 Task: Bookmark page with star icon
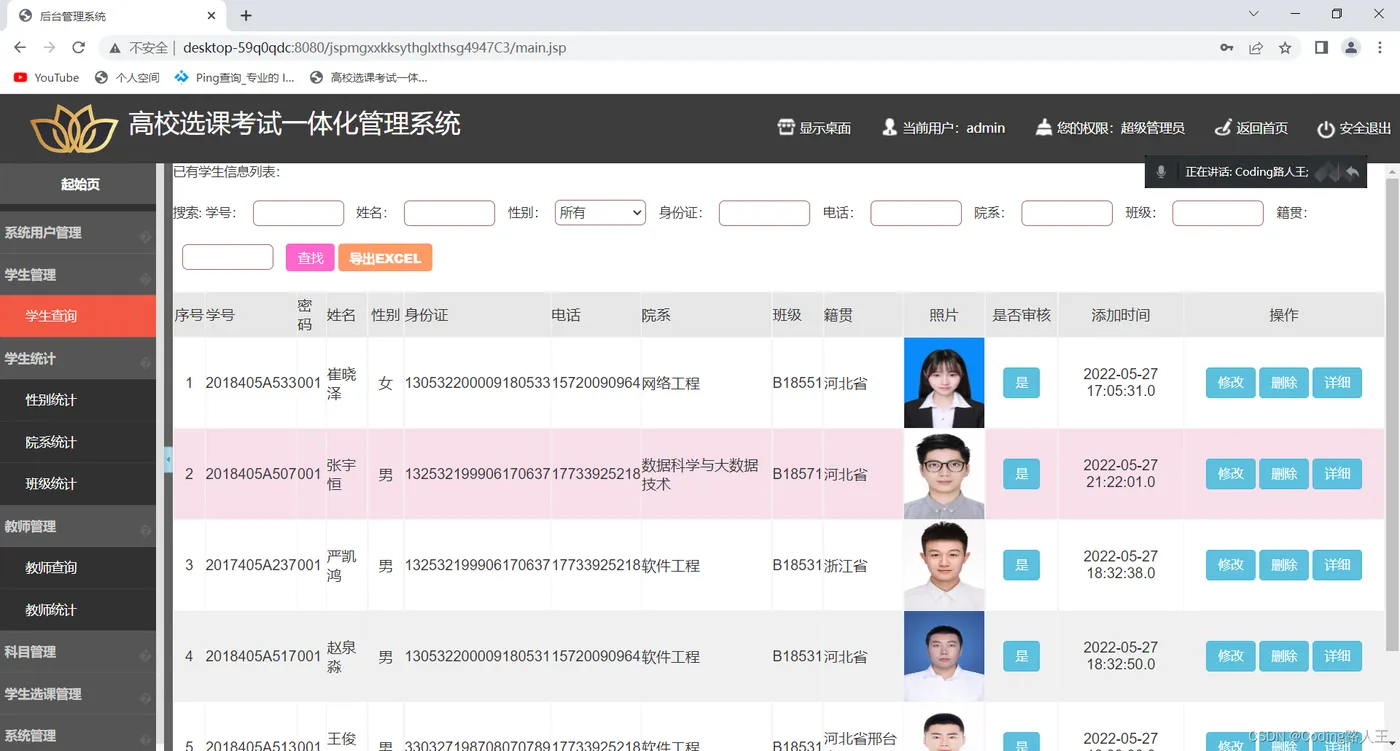tap(1285, 47)
